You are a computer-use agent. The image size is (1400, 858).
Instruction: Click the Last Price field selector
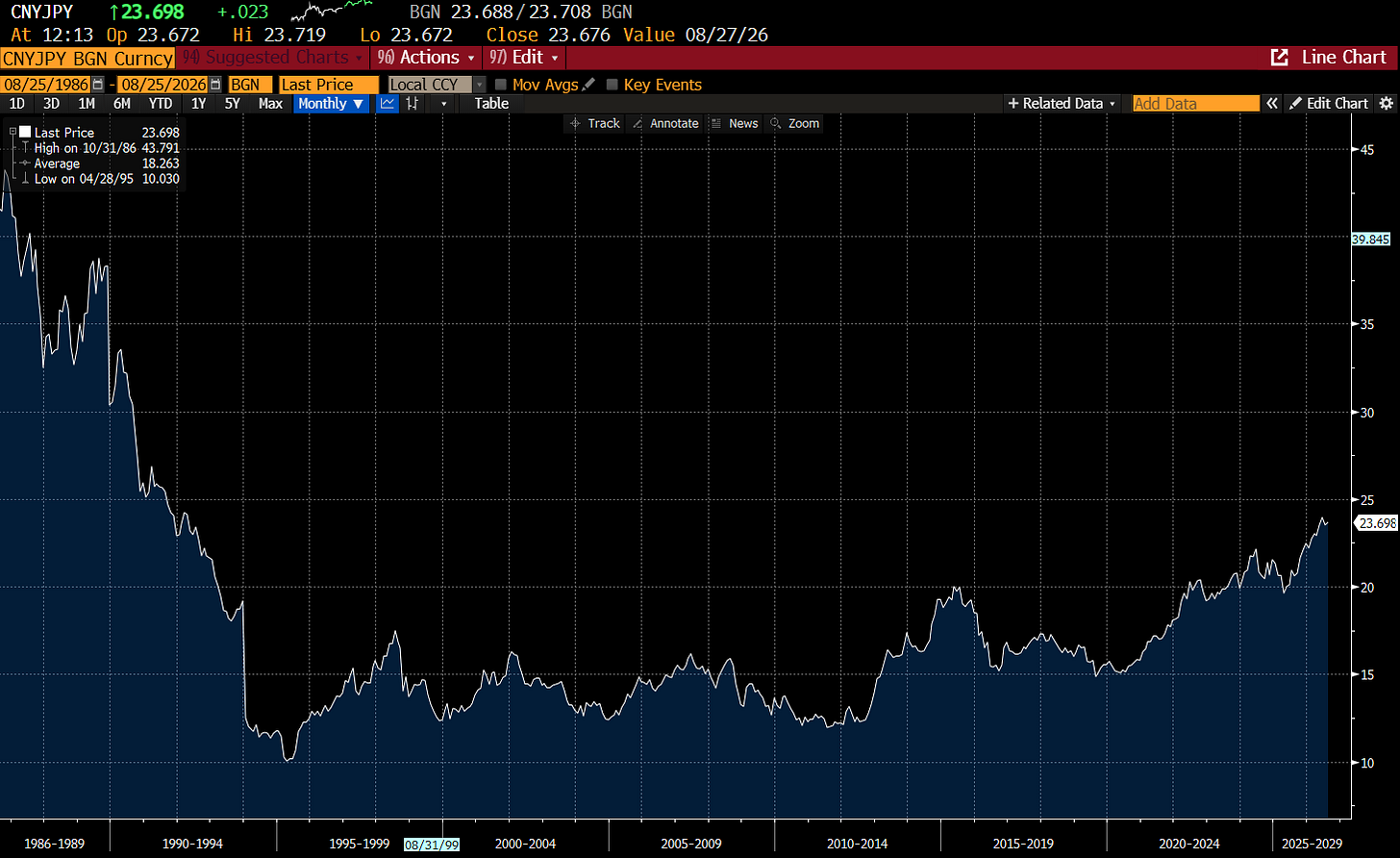[x=331, y=85]
